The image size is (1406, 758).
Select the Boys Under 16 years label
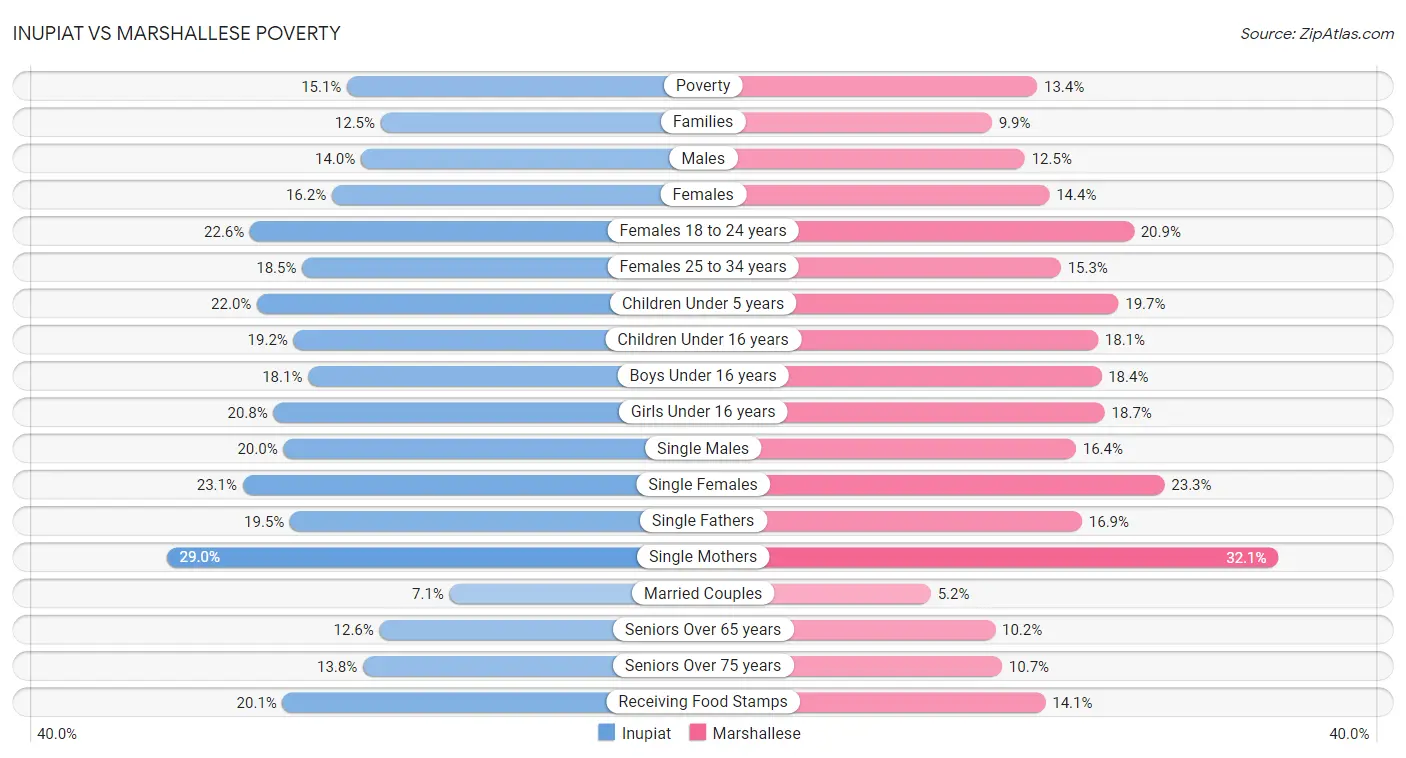[x=703, y=375]
